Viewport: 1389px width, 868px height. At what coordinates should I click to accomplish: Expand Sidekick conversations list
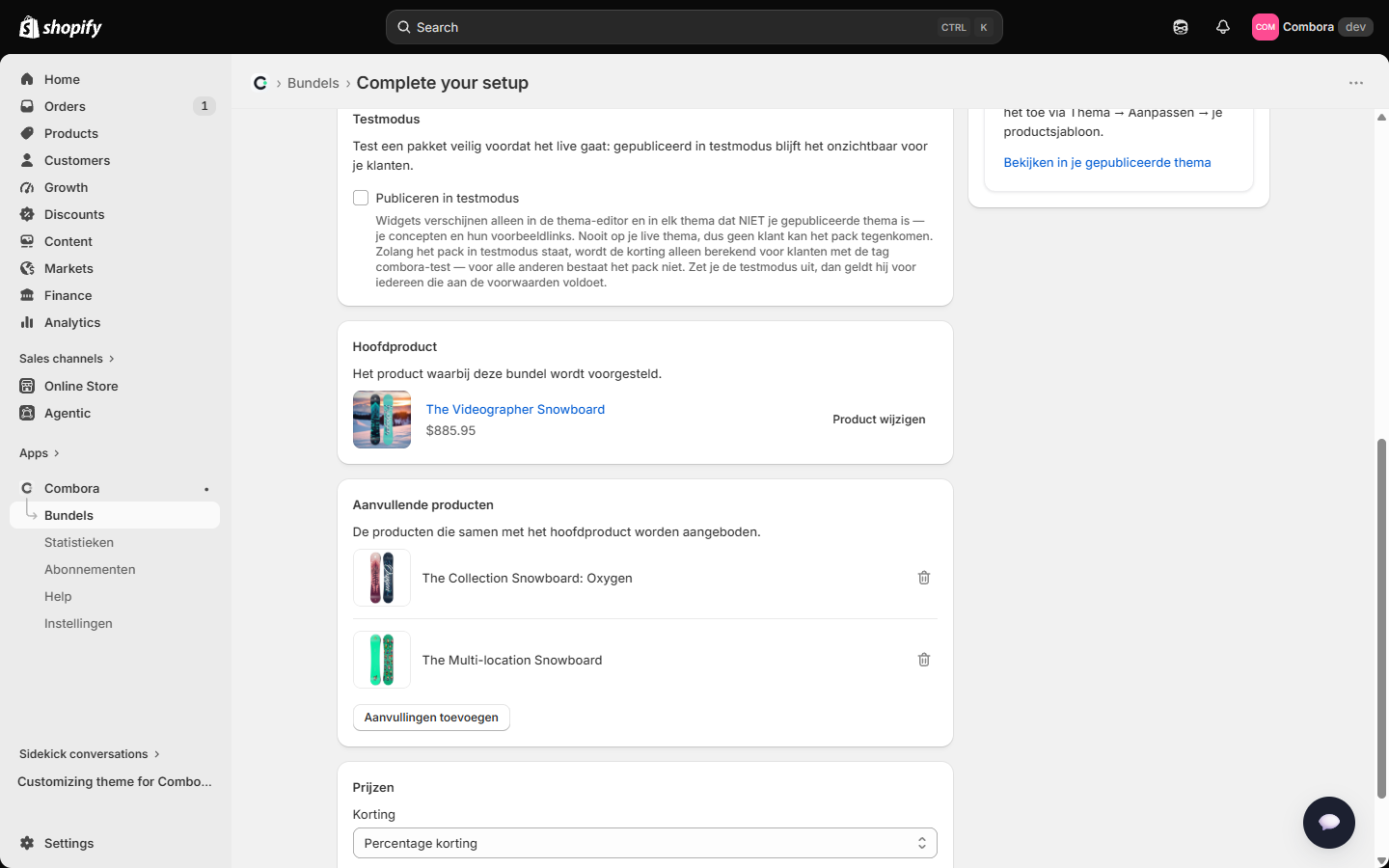90,754
